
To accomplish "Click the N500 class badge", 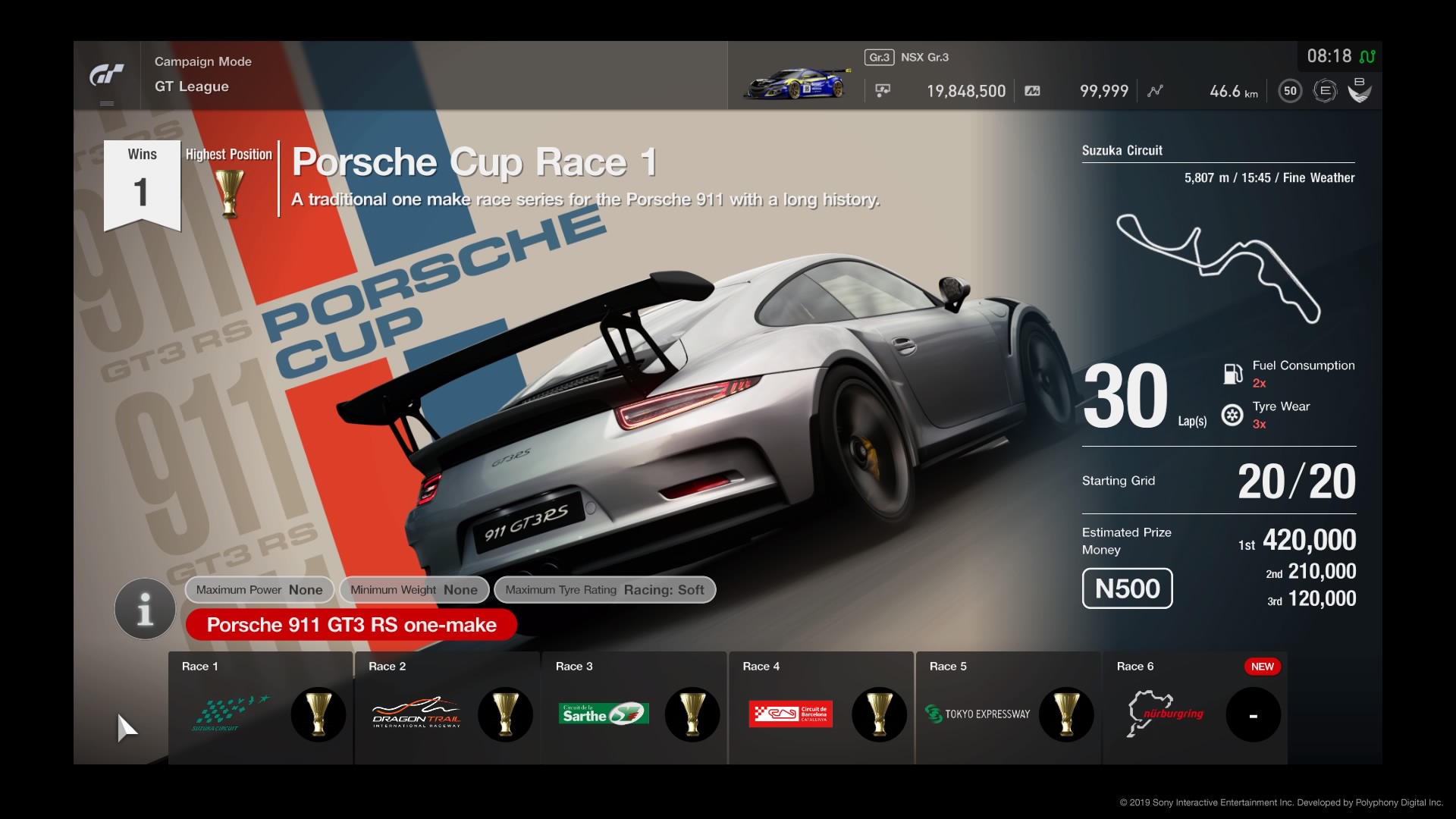I will [x=1127, y=588].
